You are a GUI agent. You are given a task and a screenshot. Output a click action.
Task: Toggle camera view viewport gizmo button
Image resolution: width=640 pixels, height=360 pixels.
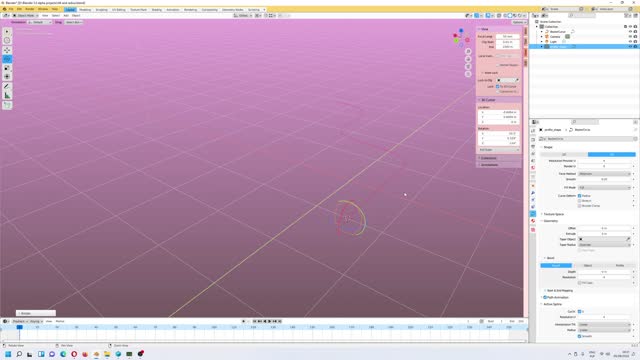[x=468, y=67]
